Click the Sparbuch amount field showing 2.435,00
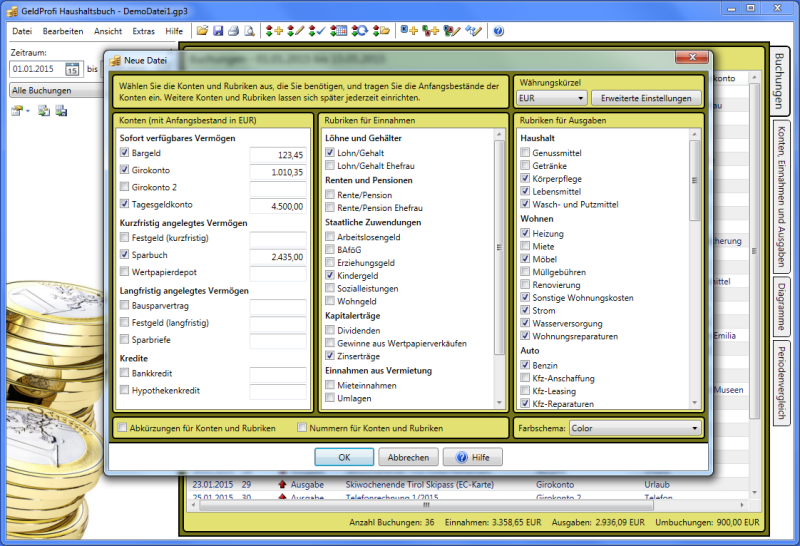Viewport: 800px width, 546px height. click(x=278, y=256)
